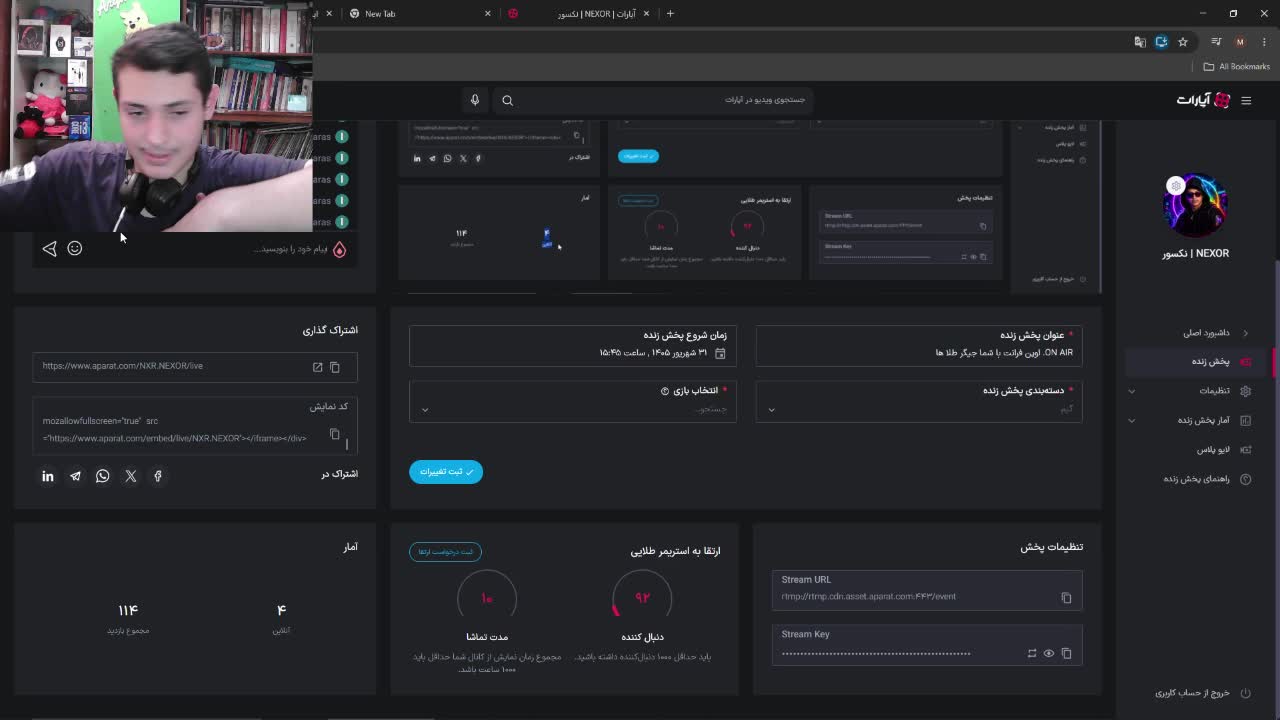Screen dimensions: 1280x720
Task: Expand the settings section in the sidebar
Action: pos(1191,391)
